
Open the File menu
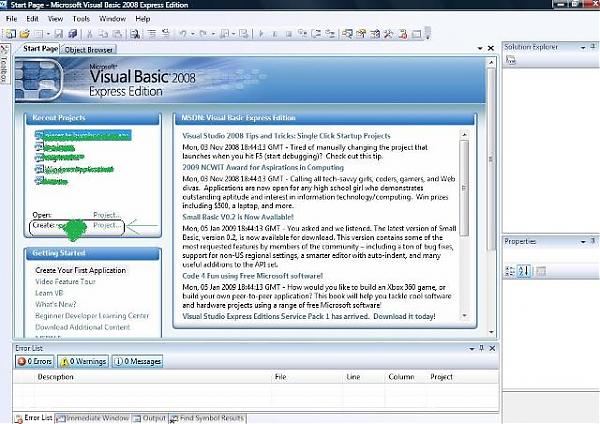point(11,19)
